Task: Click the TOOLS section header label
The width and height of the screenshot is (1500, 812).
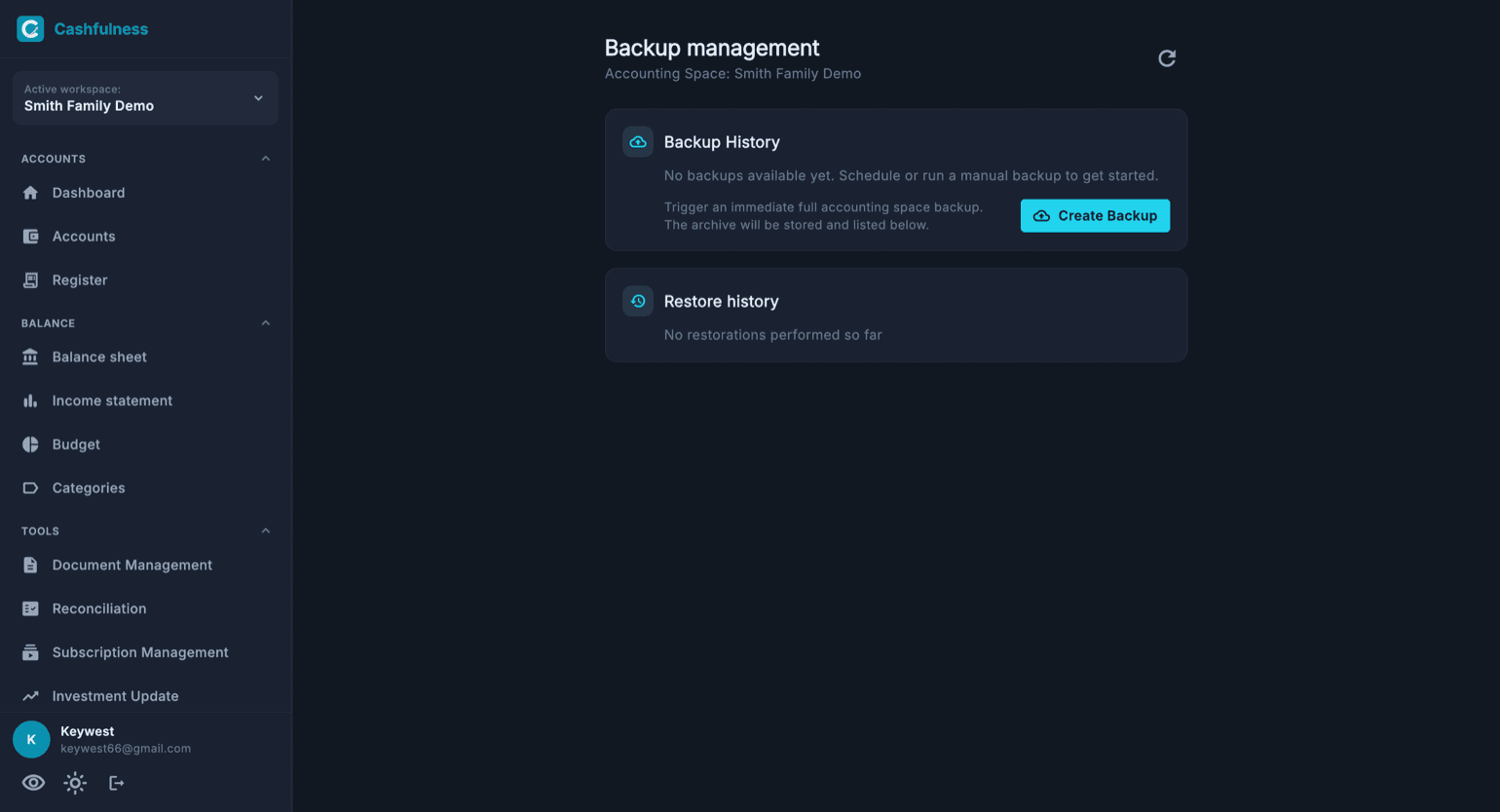Action: click(41, 531)
